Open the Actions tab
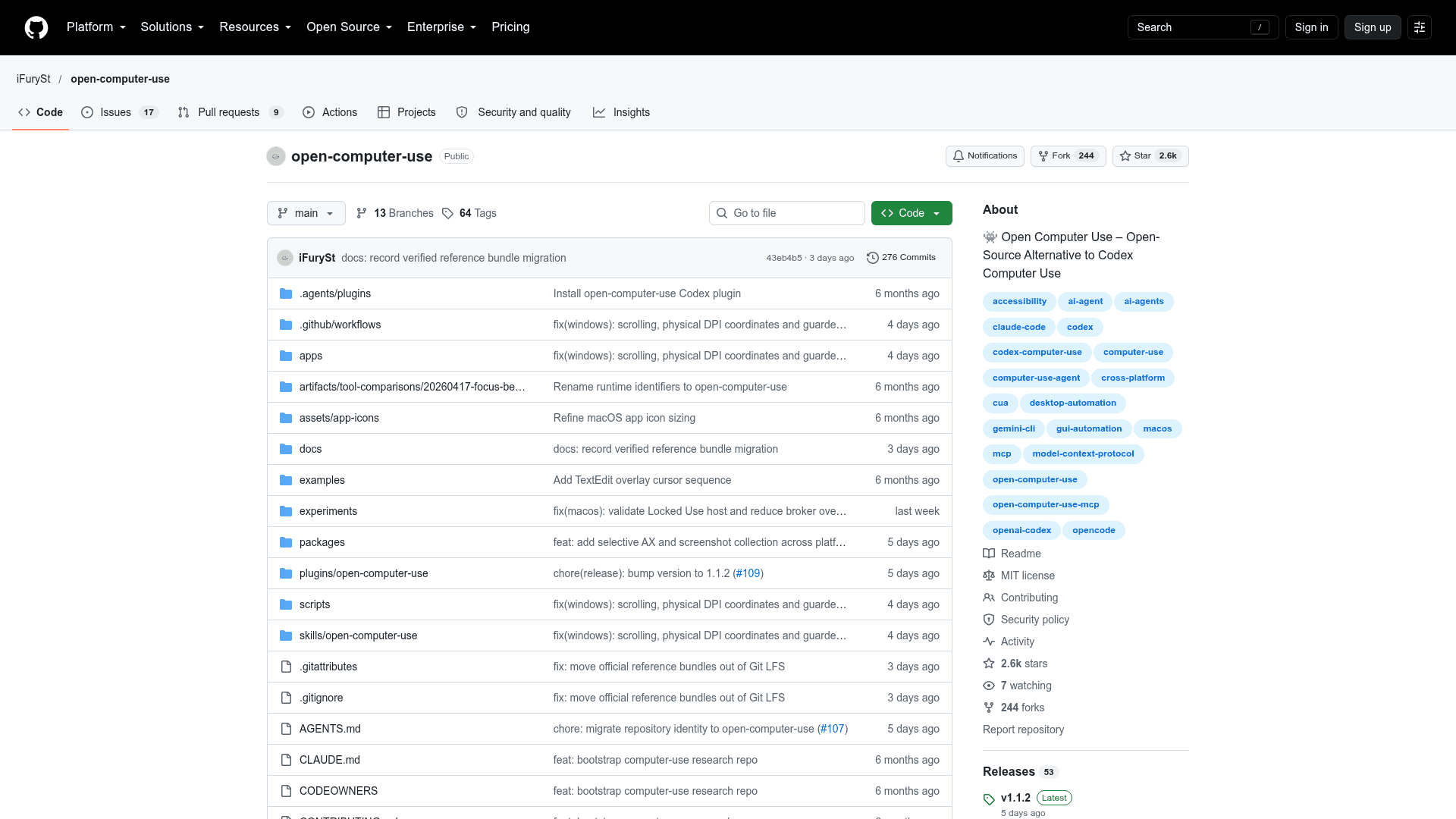 [330, 112]
